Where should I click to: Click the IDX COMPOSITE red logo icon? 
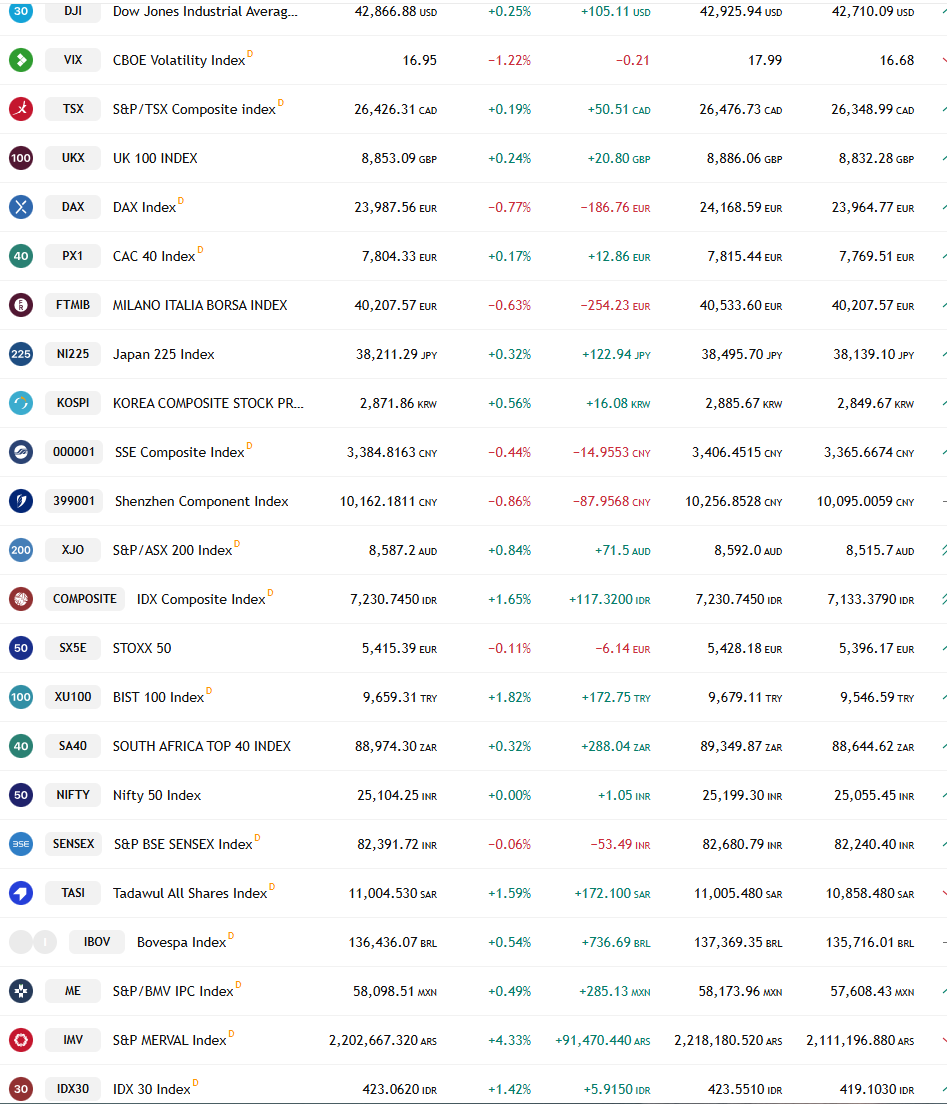coord(21,599)
